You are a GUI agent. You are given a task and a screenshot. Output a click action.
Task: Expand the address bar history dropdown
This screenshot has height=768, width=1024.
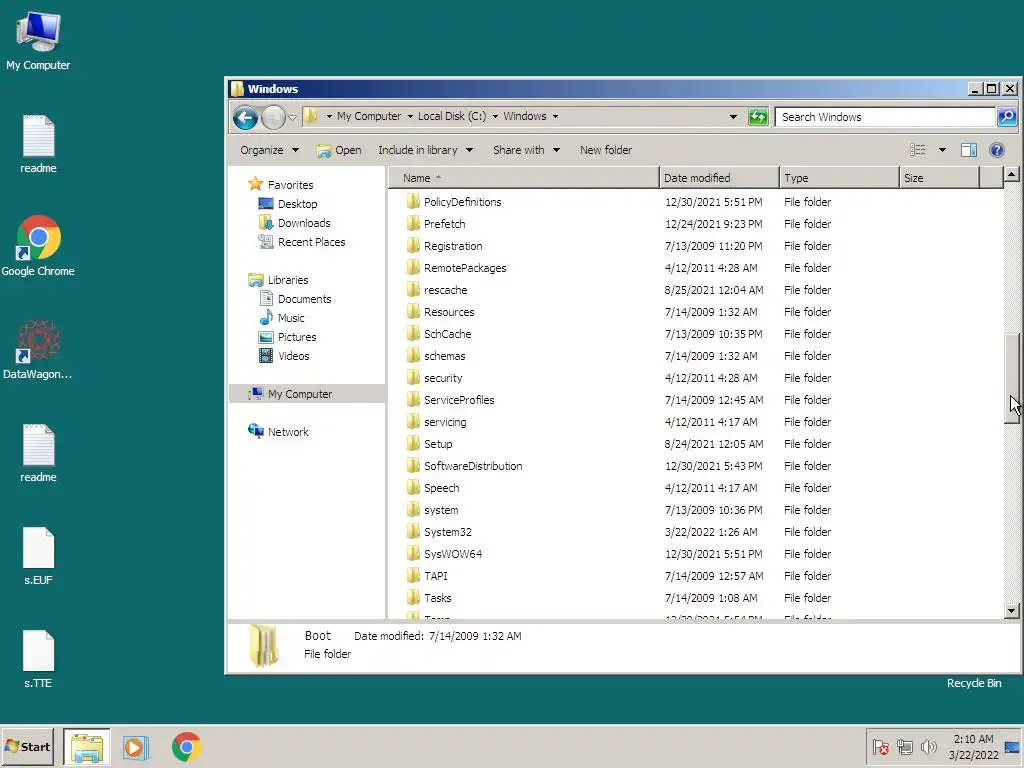(733, 117)
